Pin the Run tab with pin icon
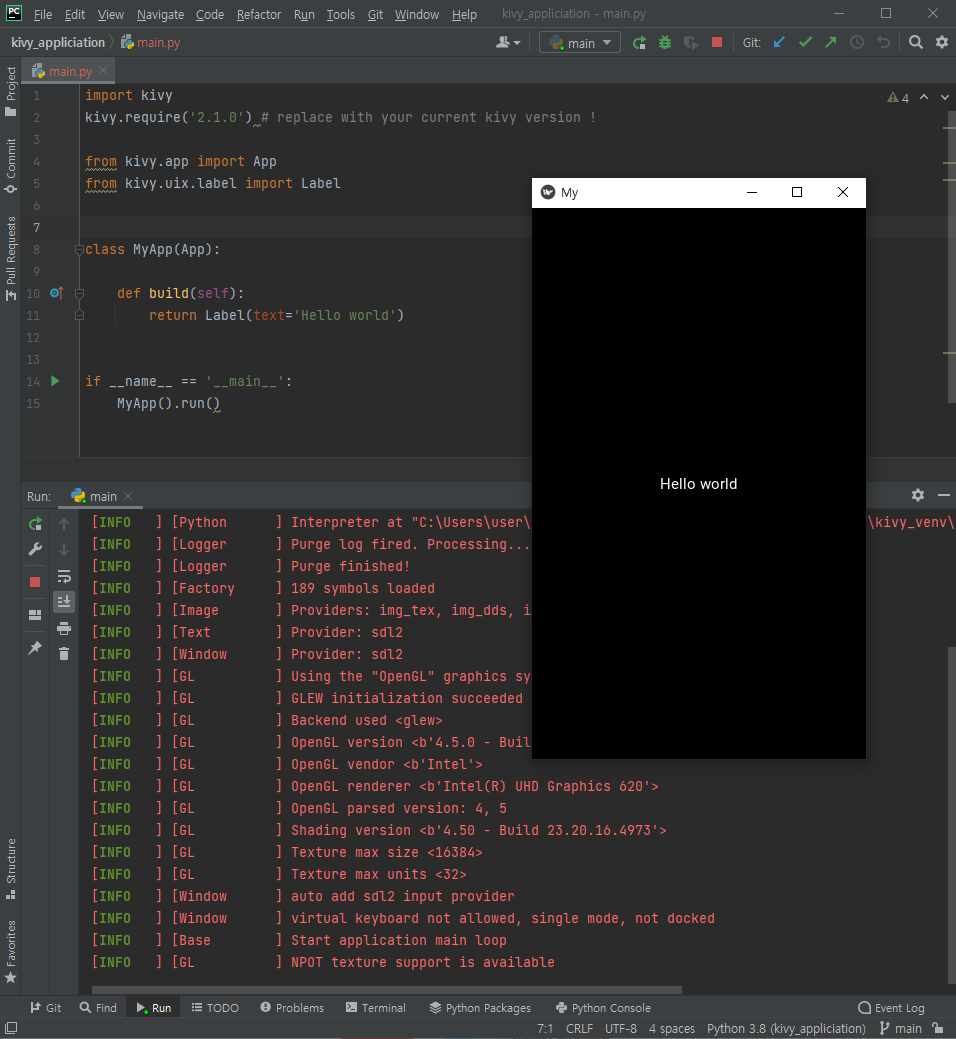Screen dimensions: 956x1039 tap(35, 647)
